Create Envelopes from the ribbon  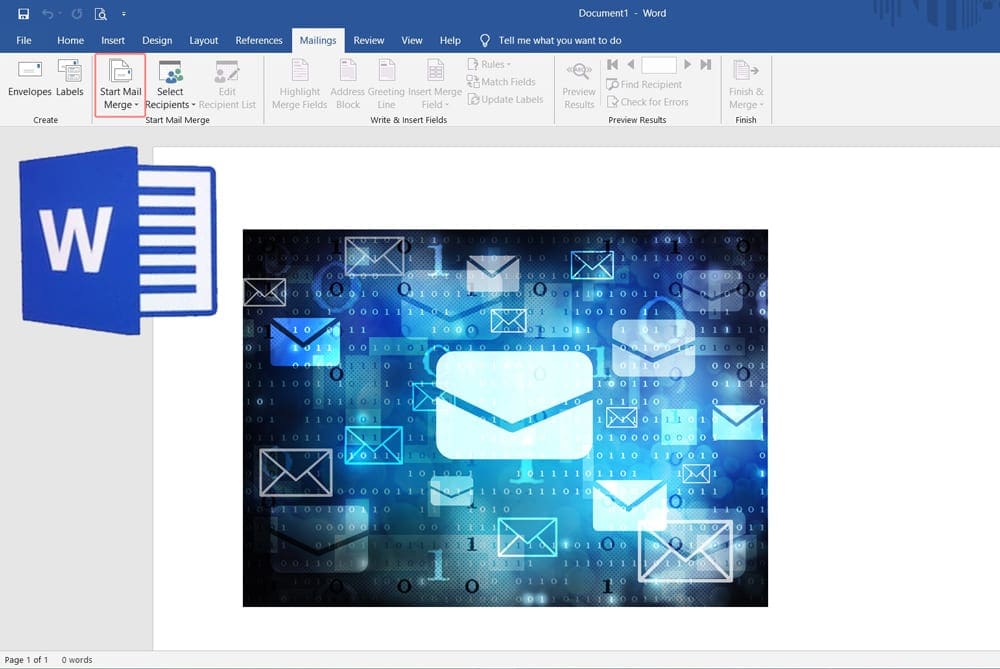tap(29, 78)
